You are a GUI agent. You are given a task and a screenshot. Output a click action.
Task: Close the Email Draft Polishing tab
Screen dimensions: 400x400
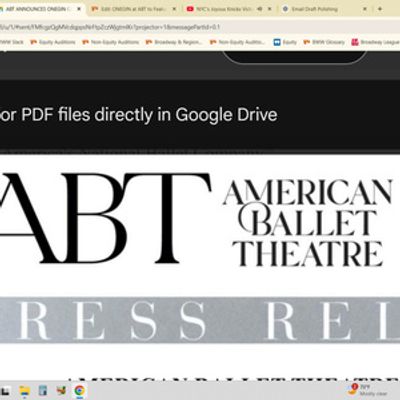(365, 9)
